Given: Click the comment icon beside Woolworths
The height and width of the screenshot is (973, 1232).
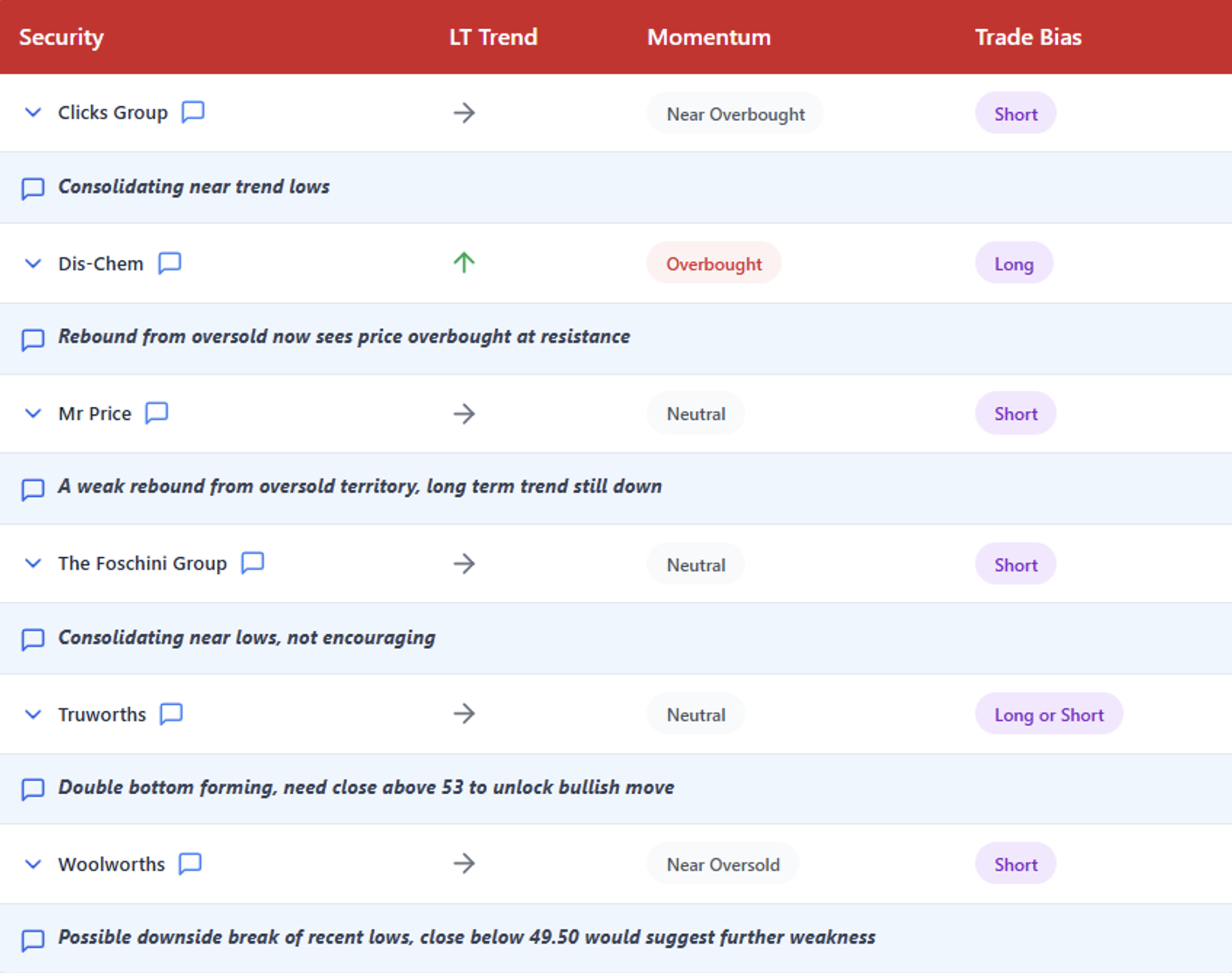Looking at the screenshot, I should click(x=190, y=864).
